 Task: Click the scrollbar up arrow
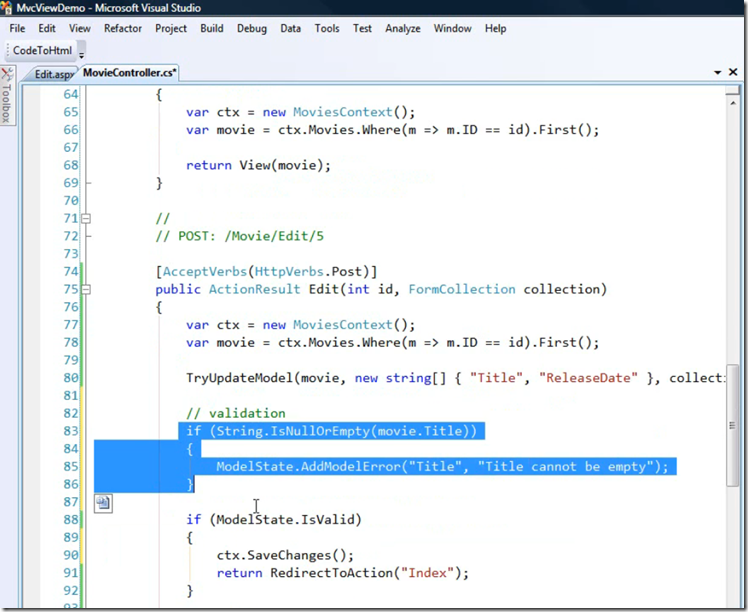(733, 103)
